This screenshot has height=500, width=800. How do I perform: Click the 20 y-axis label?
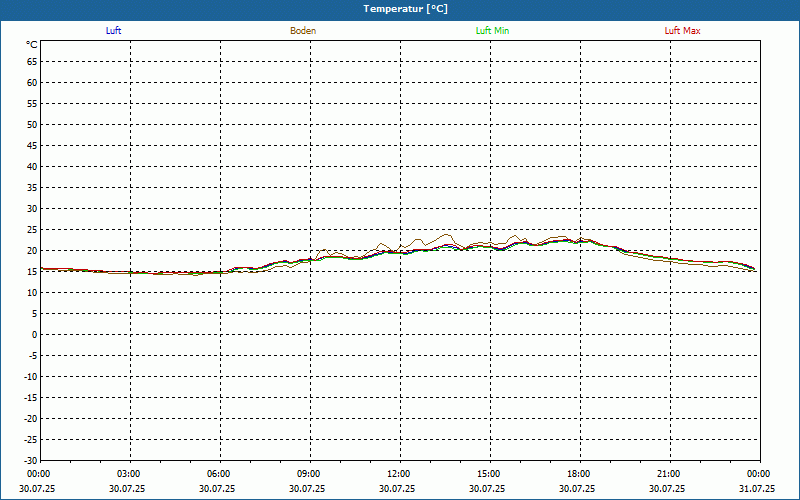pos(32,251)
